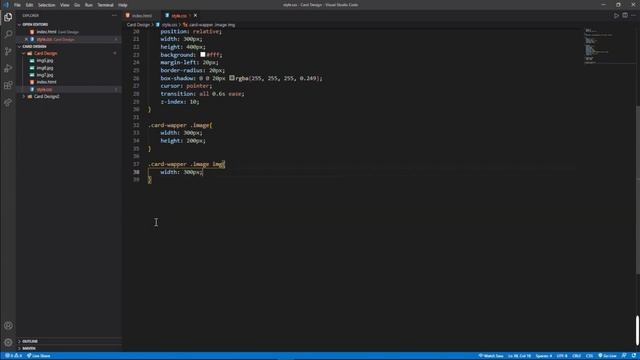
Task: Click Watch Sass in status bar
Action: click(491, 356)
